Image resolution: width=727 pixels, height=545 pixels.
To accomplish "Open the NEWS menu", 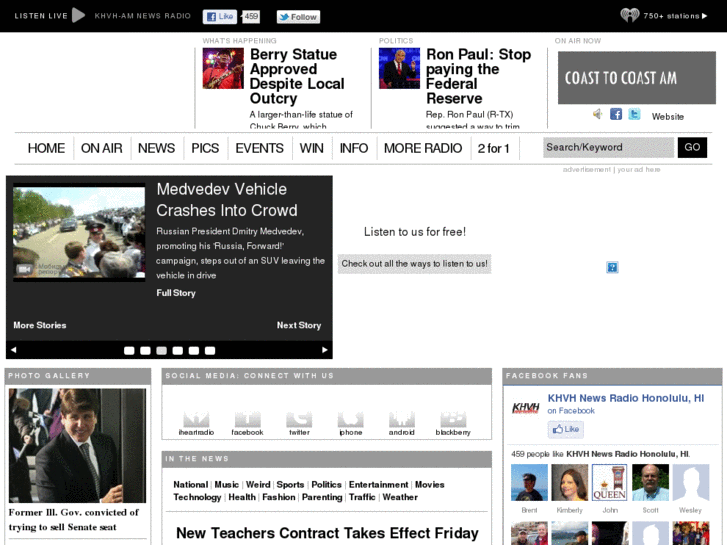I will click(156, 148).
